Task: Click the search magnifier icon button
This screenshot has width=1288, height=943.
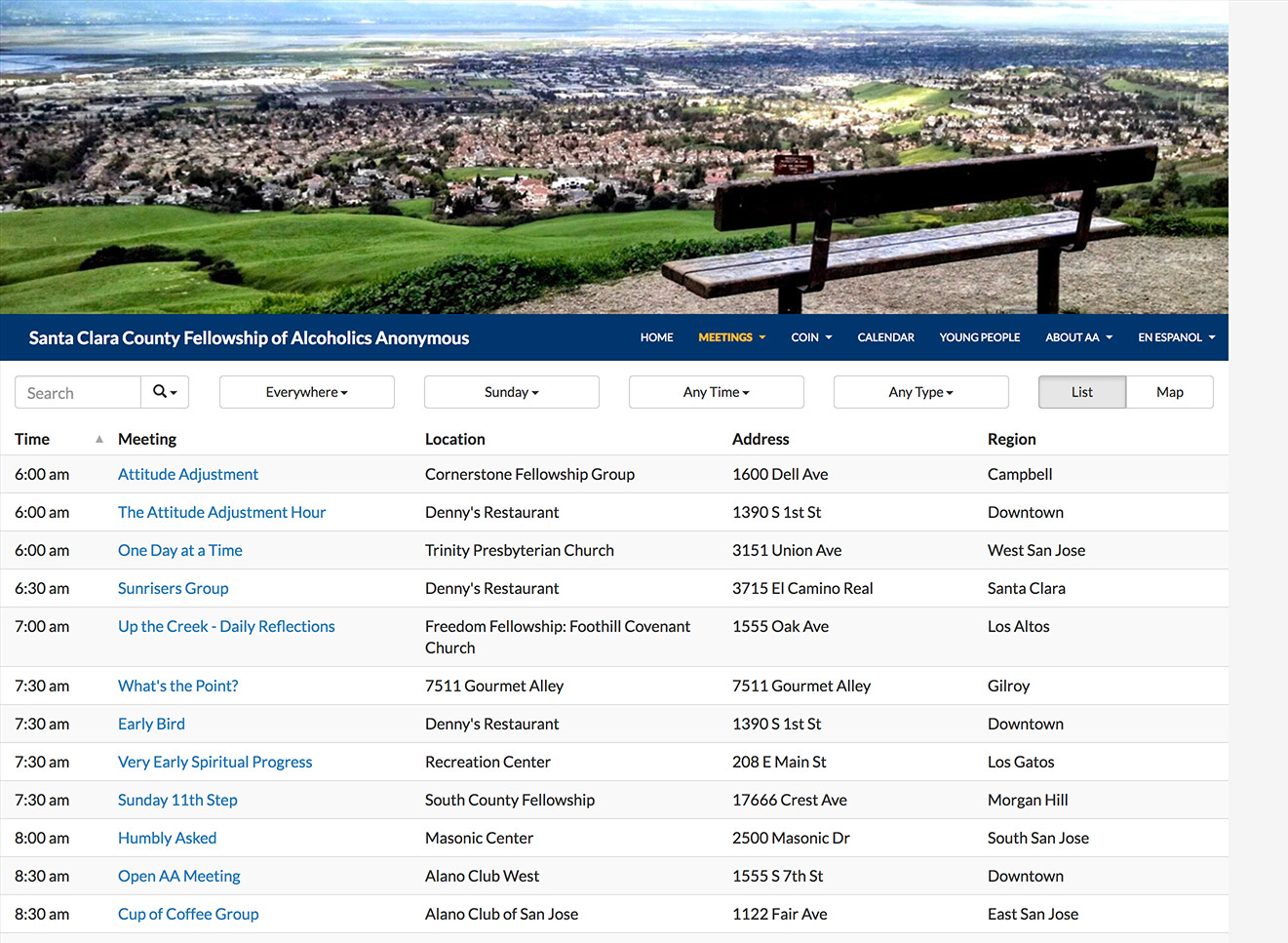Action: click(165, 392)
